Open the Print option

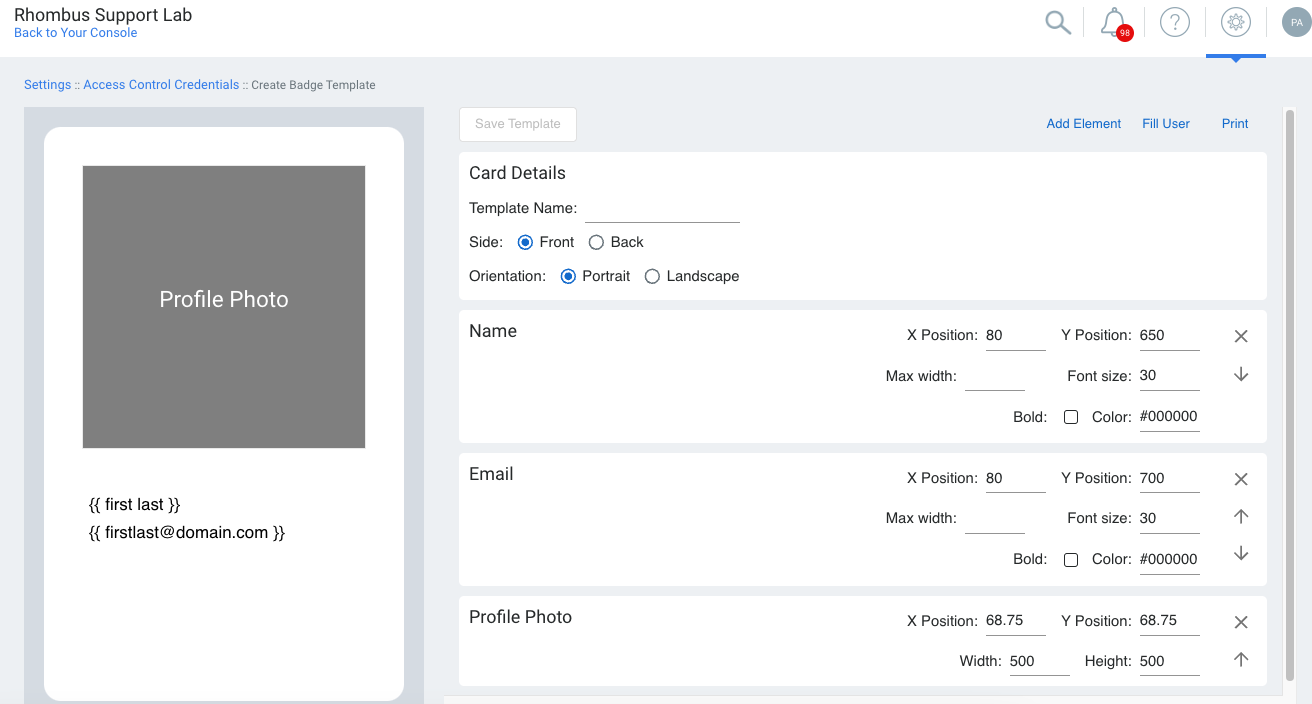(x=1234, y=123)
